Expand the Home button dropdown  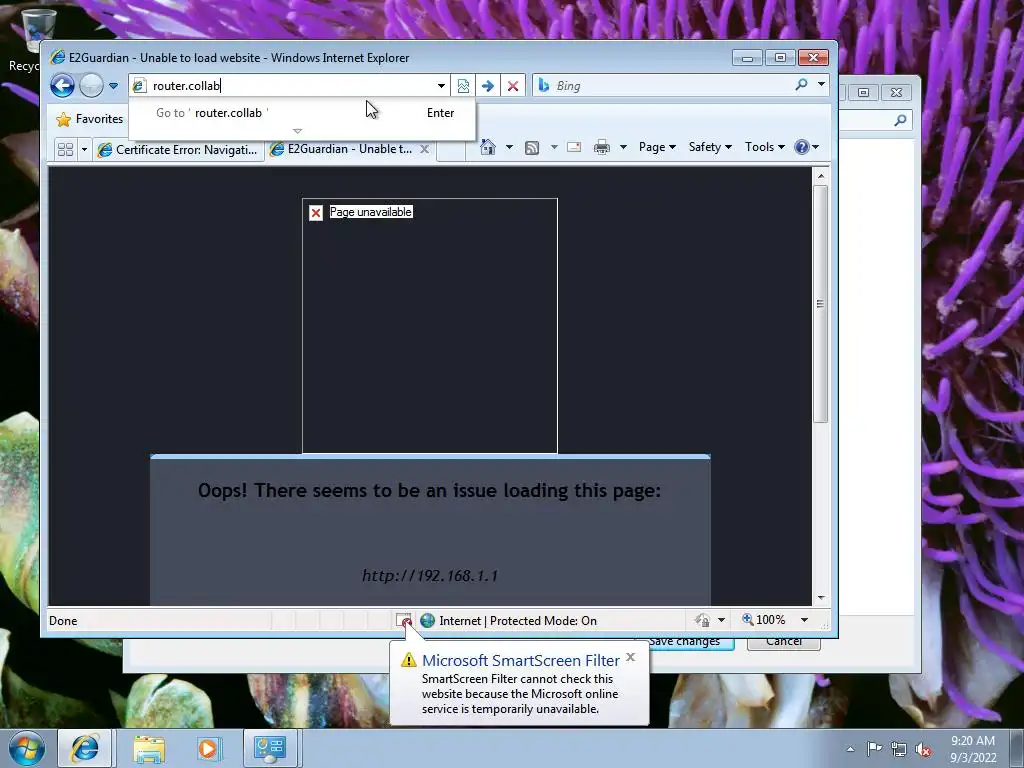tap(509, 147)
